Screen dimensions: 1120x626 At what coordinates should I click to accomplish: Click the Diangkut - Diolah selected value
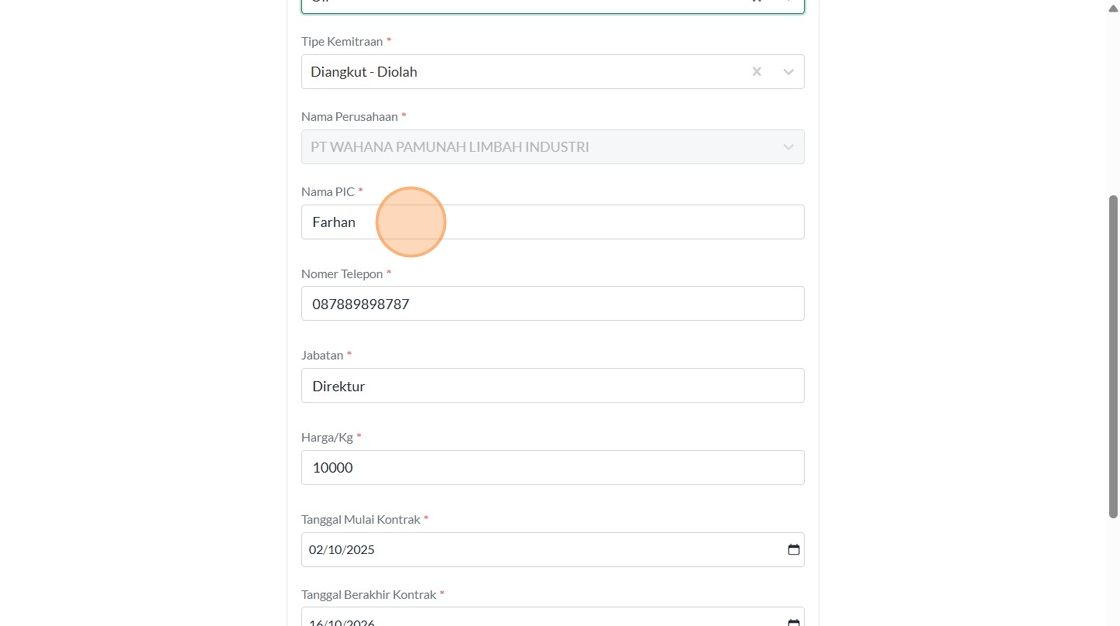pyautogui.click(x=364, y=72)
